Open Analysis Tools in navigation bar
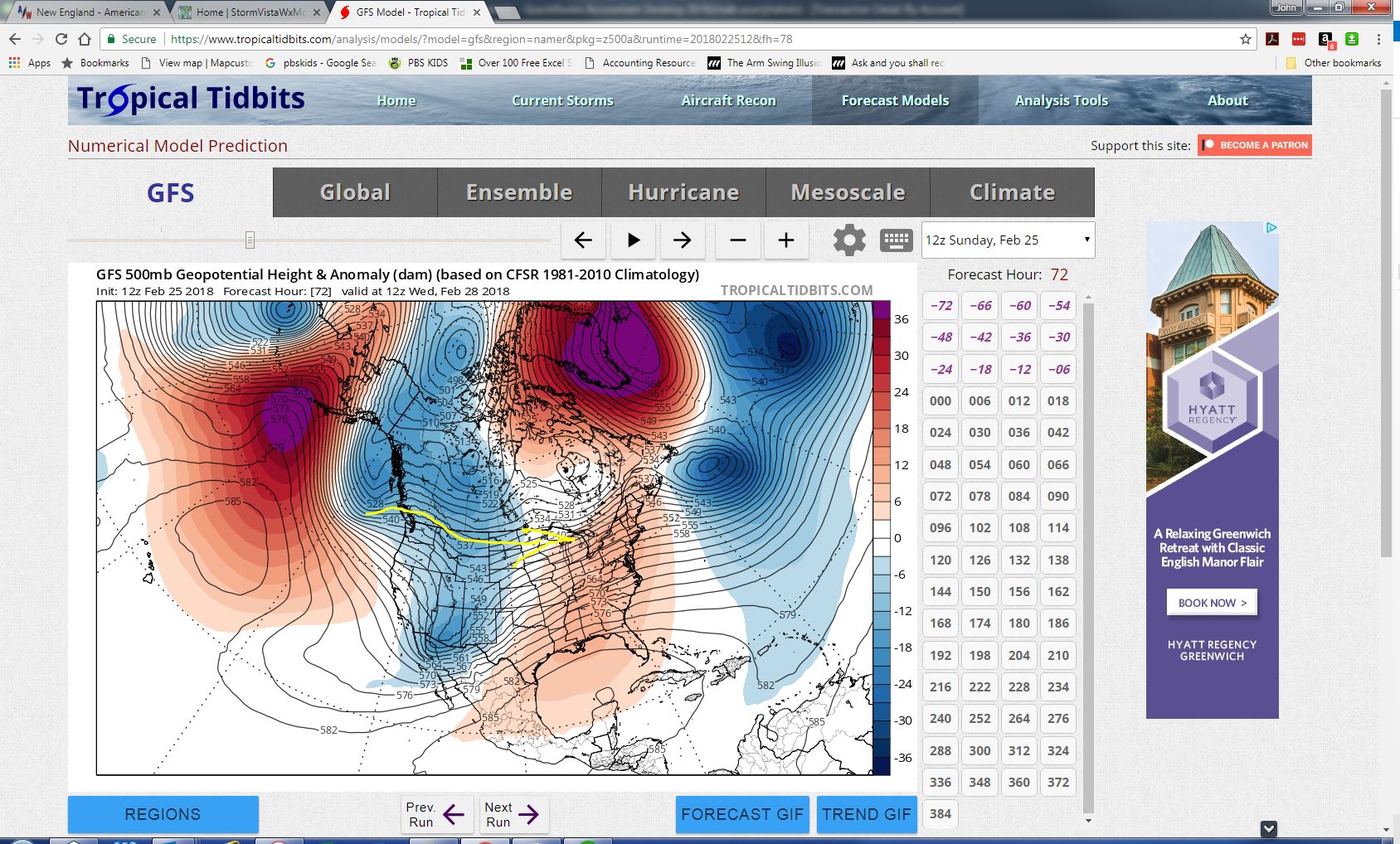1400x844 pixels. pyautogui.click(x=1061, y=100)
